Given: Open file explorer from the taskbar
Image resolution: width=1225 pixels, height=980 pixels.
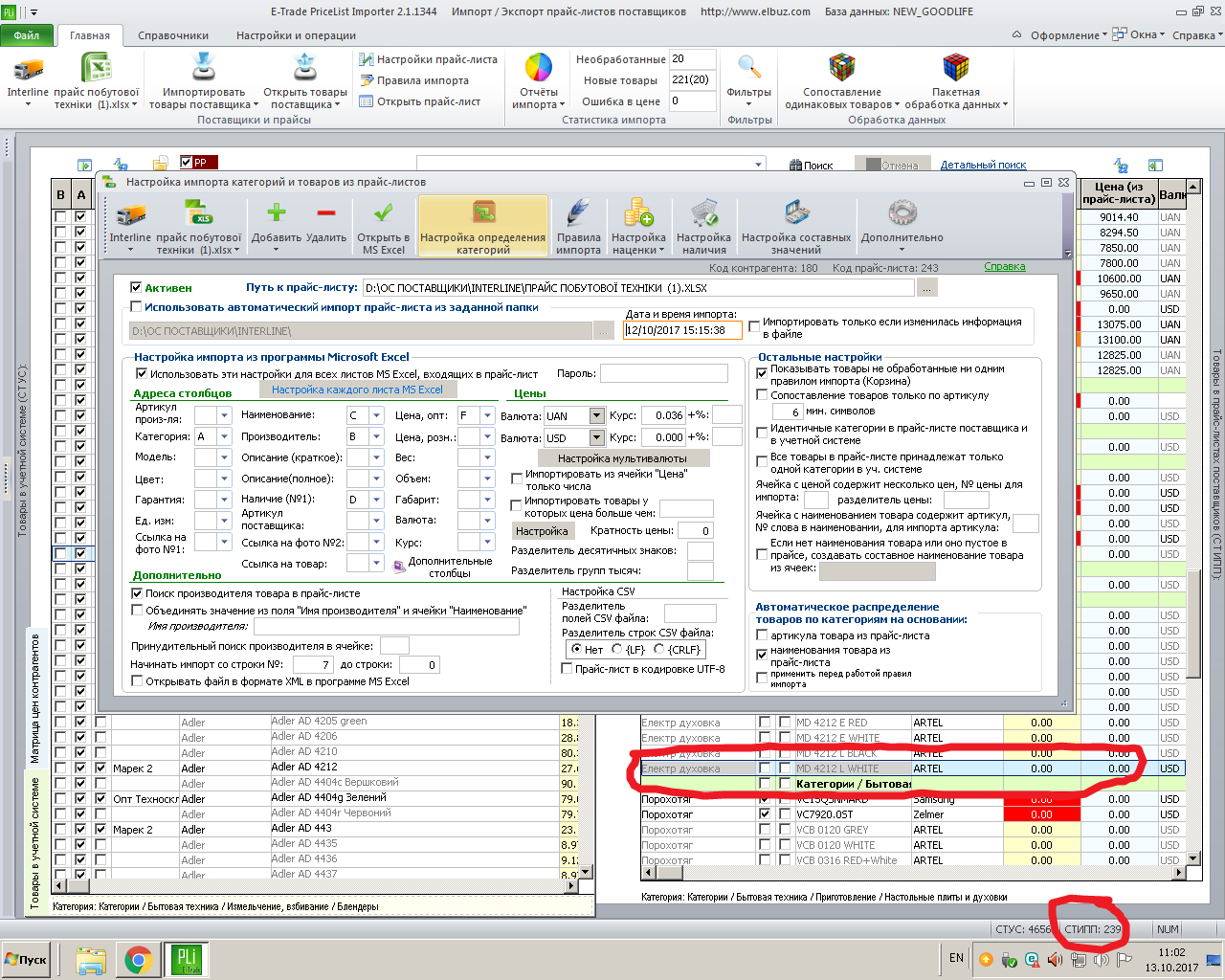Looking at the screenshot, I should point(91,960).
